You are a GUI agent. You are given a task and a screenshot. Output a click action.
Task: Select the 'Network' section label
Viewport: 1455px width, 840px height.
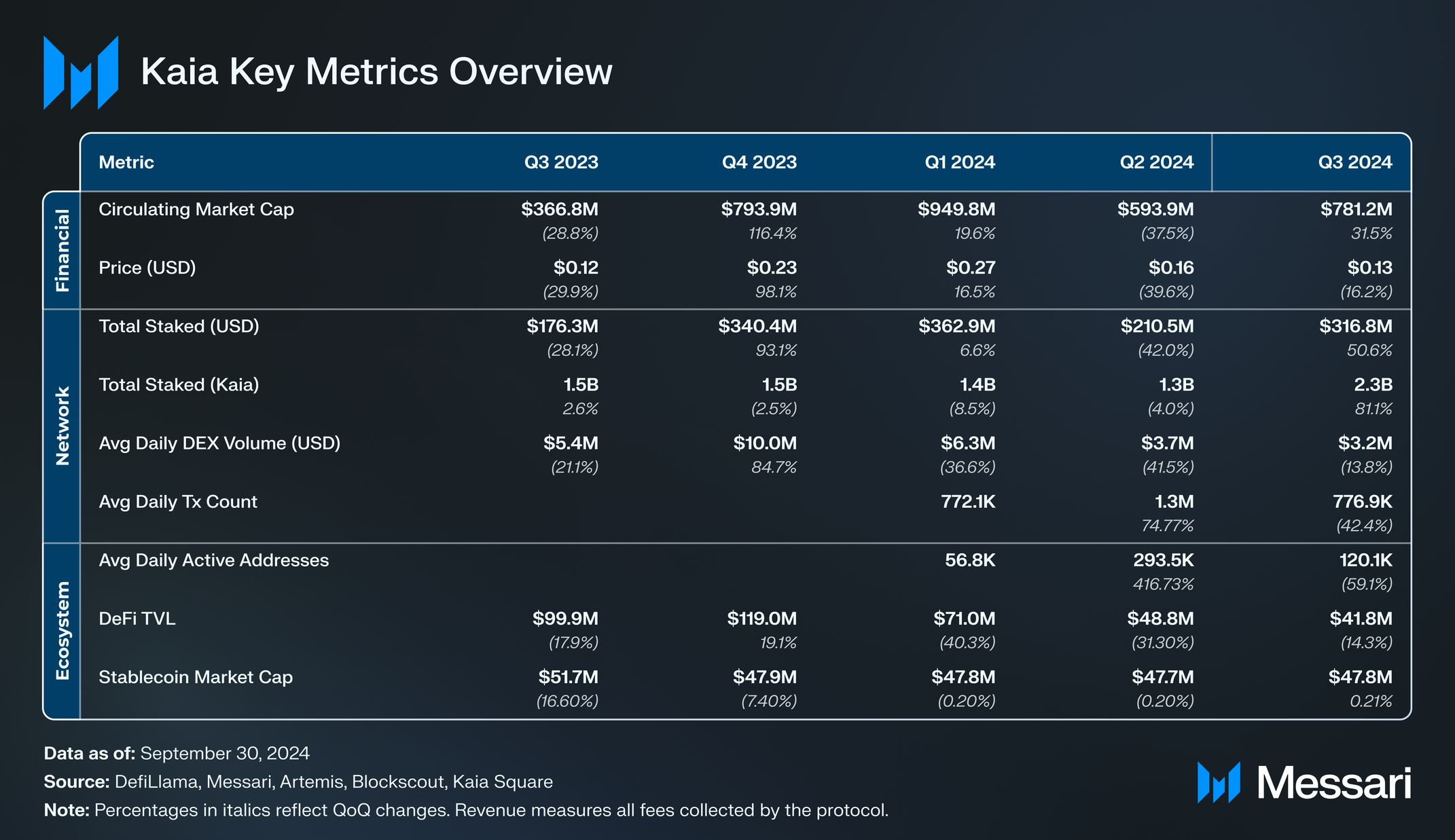click(x=62, y=426)
